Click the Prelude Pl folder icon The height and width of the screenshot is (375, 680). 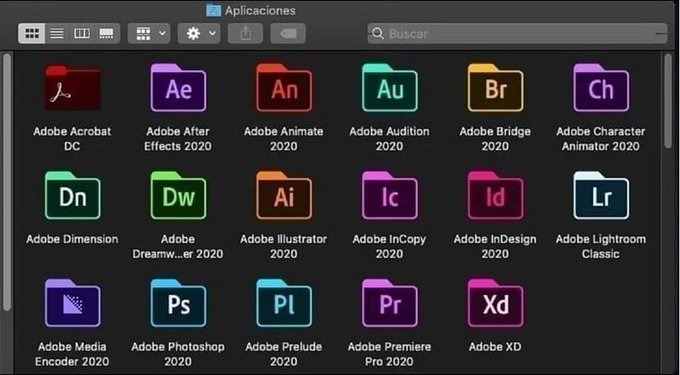[x=284, y=303]
